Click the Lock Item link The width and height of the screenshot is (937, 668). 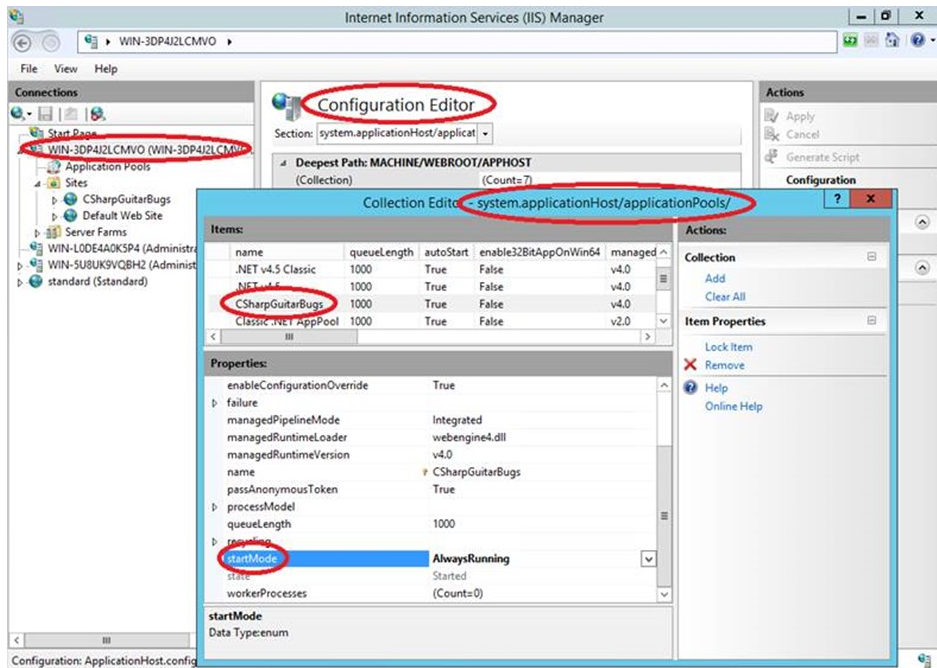pos(728,347)
